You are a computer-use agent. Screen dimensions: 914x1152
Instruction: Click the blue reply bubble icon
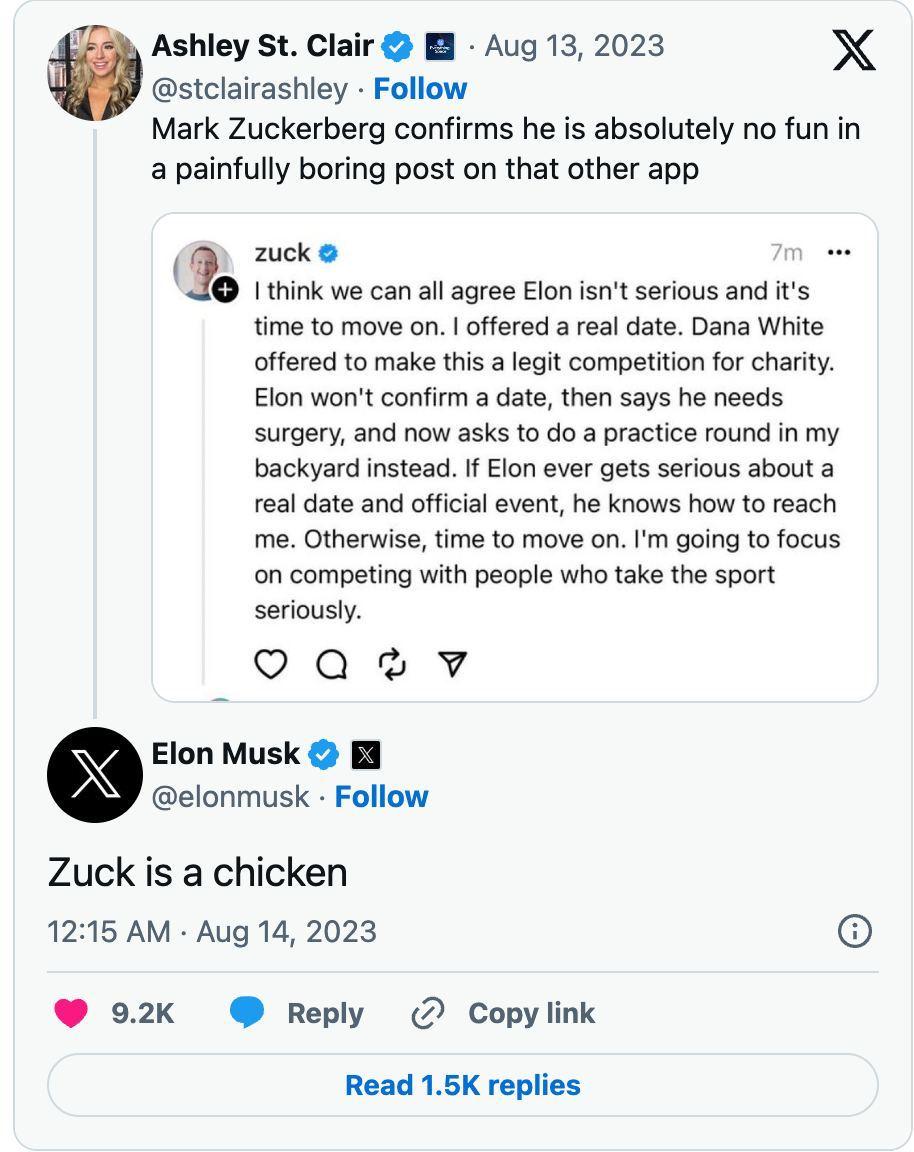(247, 1013)
